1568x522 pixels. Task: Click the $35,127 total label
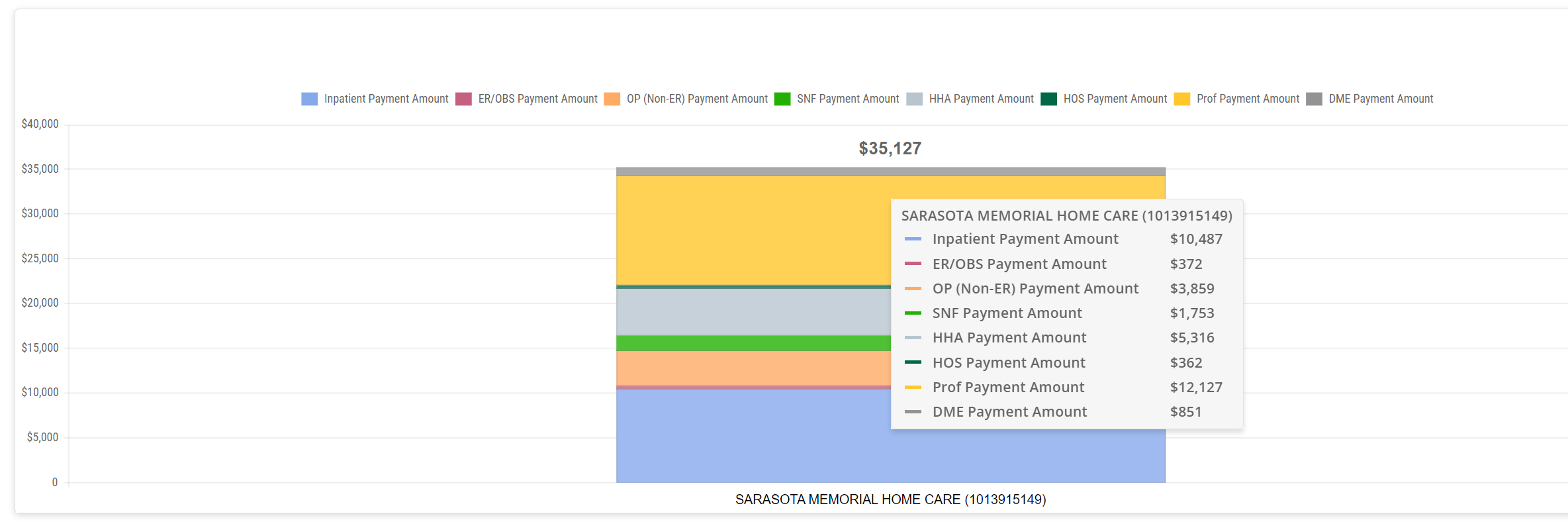[x=890, y=148]
